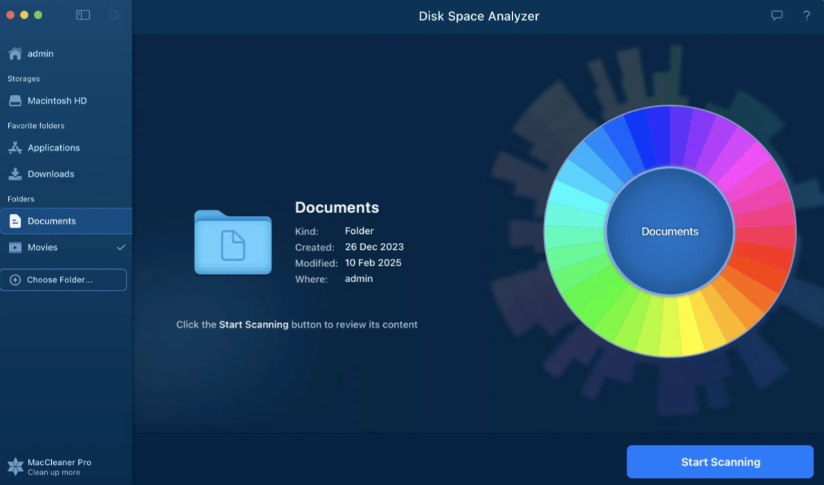Click the Start Scanning hint text

click(297, 325)
